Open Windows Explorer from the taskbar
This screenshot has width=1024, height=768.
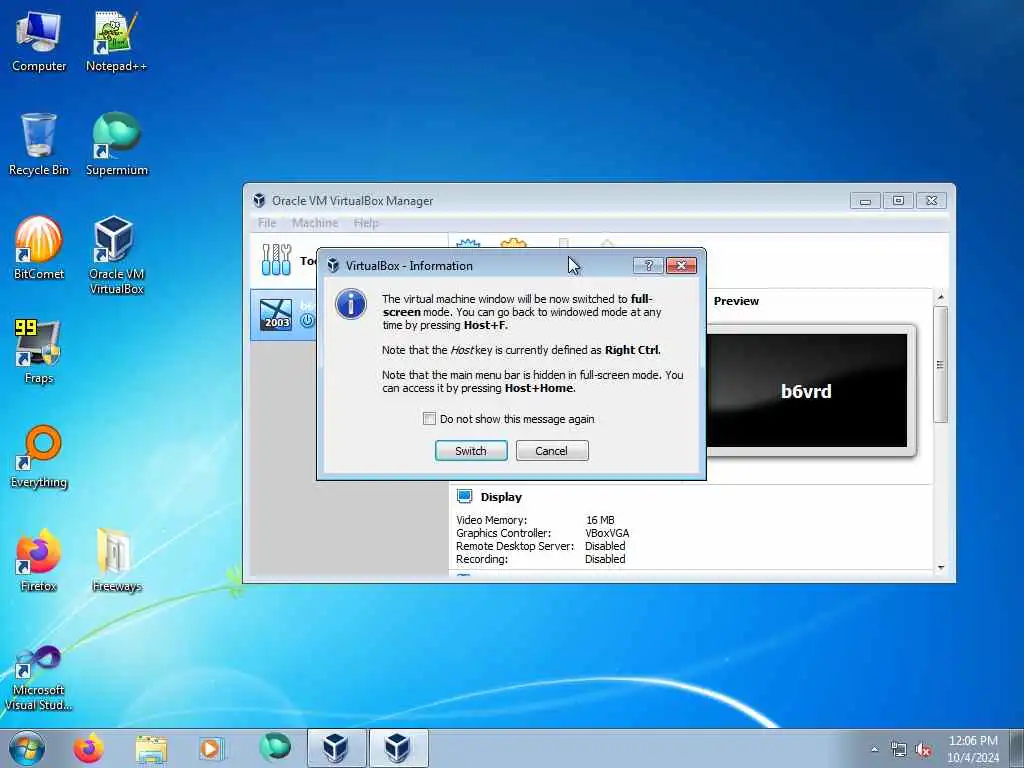[x=151, y=748]
